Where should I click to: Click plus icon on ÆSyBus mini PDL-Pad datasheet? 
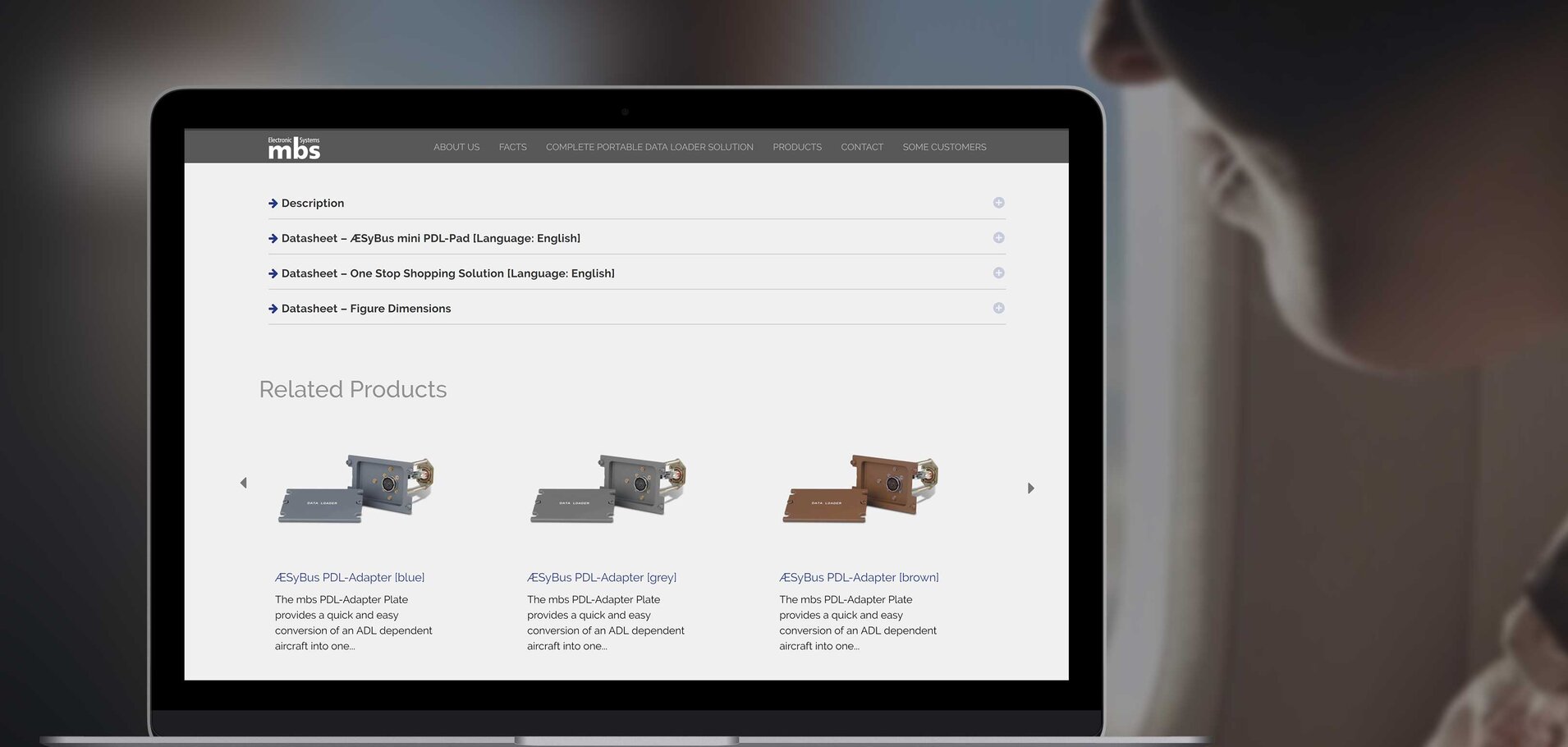click(x=998, y=238)
